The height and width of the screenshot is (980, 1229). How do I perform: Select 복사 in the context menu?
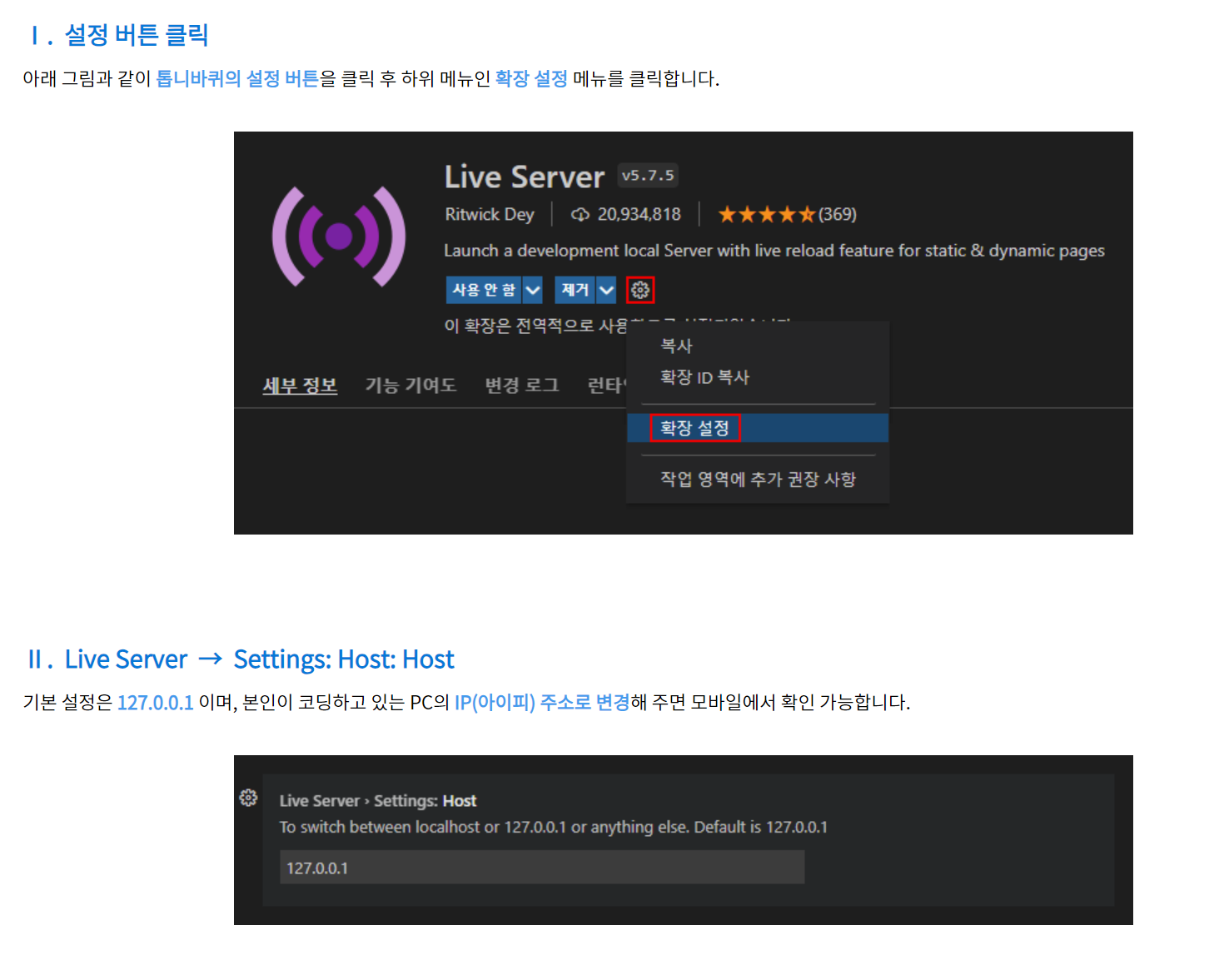757,346
